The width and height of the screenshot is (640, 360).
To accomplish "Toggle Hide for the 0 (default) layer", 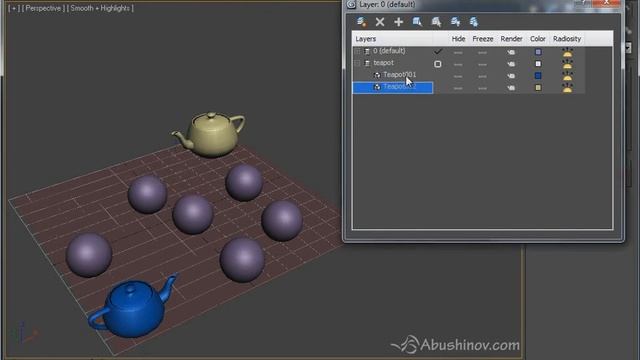I will click(x=458, y=52).
